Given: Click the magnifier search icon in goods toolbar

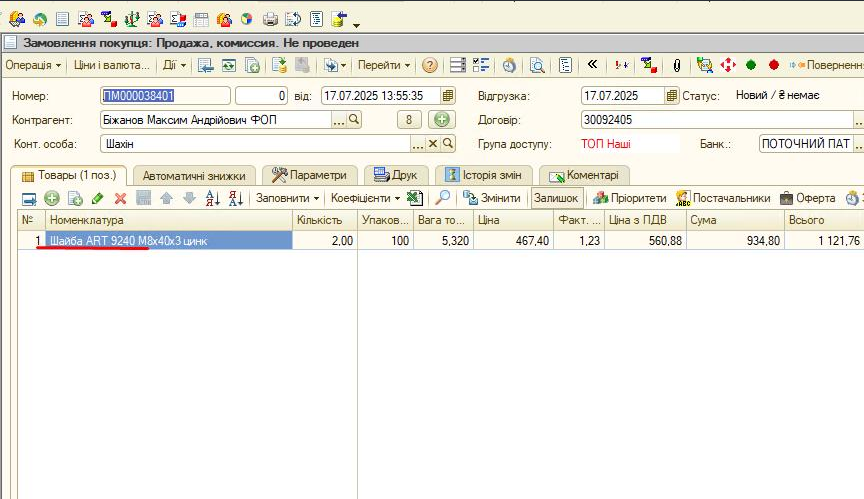Looking at the screenshot, I should click(442, 198).
